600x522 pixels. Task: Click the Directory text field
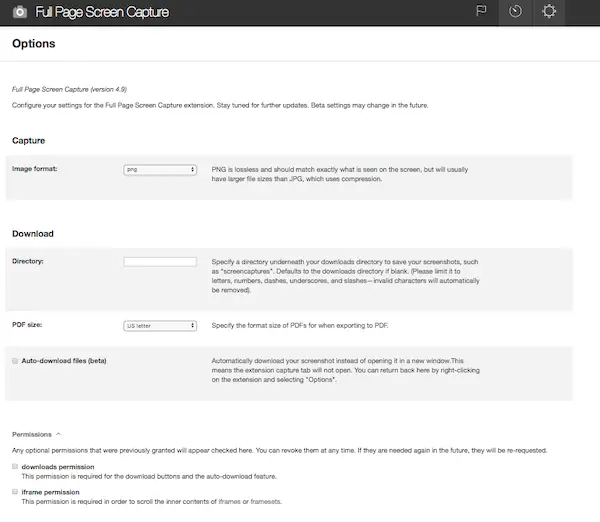160,261
